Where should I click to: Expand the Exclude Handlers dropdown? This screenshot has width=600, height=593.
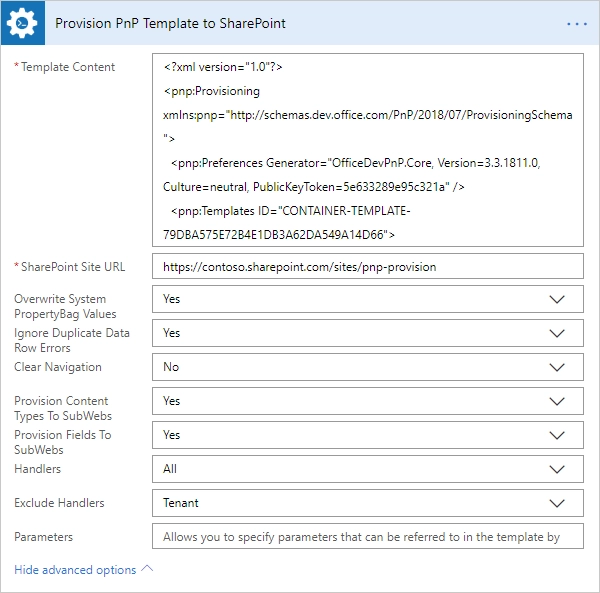(x=368, y=503)
